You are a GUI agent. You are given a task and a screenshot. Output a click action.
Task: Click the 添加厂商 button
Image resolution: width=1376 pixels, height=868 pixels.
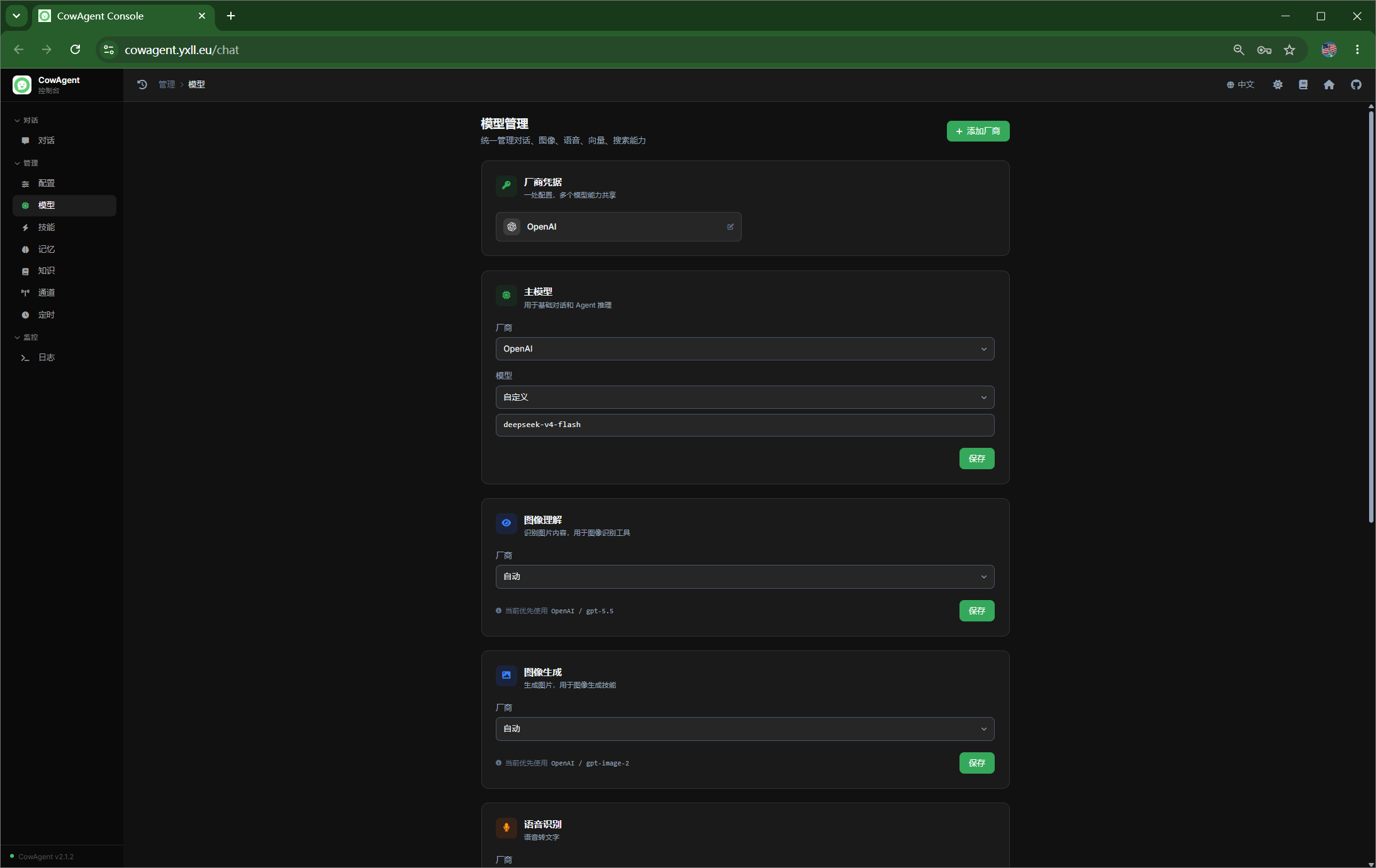click(x=978, y=131)
